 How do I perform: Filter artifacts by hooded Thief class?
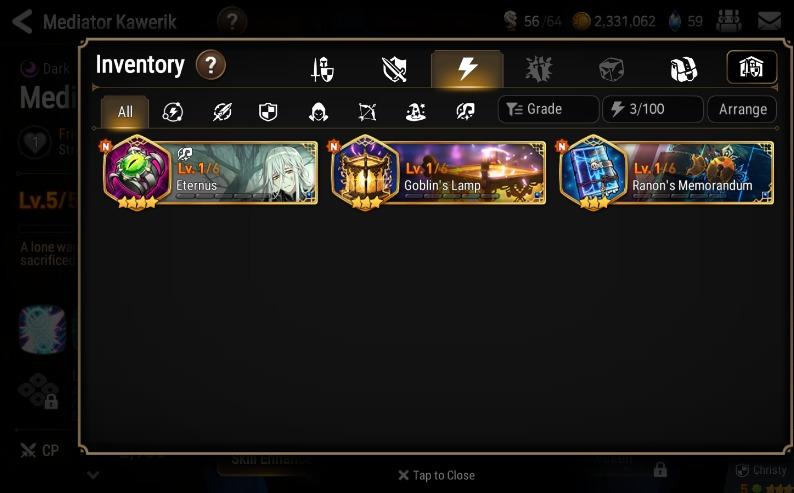point(318,112)
